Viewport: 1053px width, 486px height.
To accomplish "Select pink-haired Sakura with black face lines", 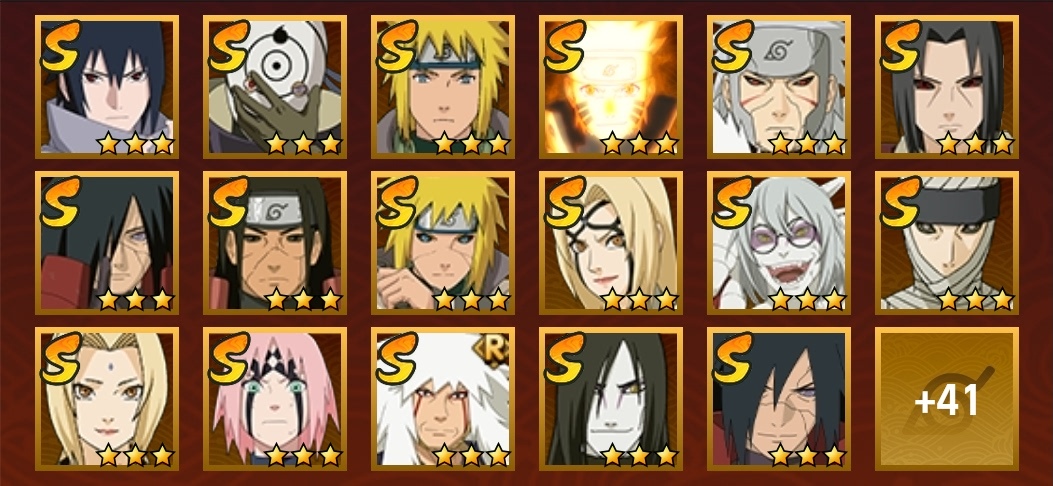I will point(275,399).
